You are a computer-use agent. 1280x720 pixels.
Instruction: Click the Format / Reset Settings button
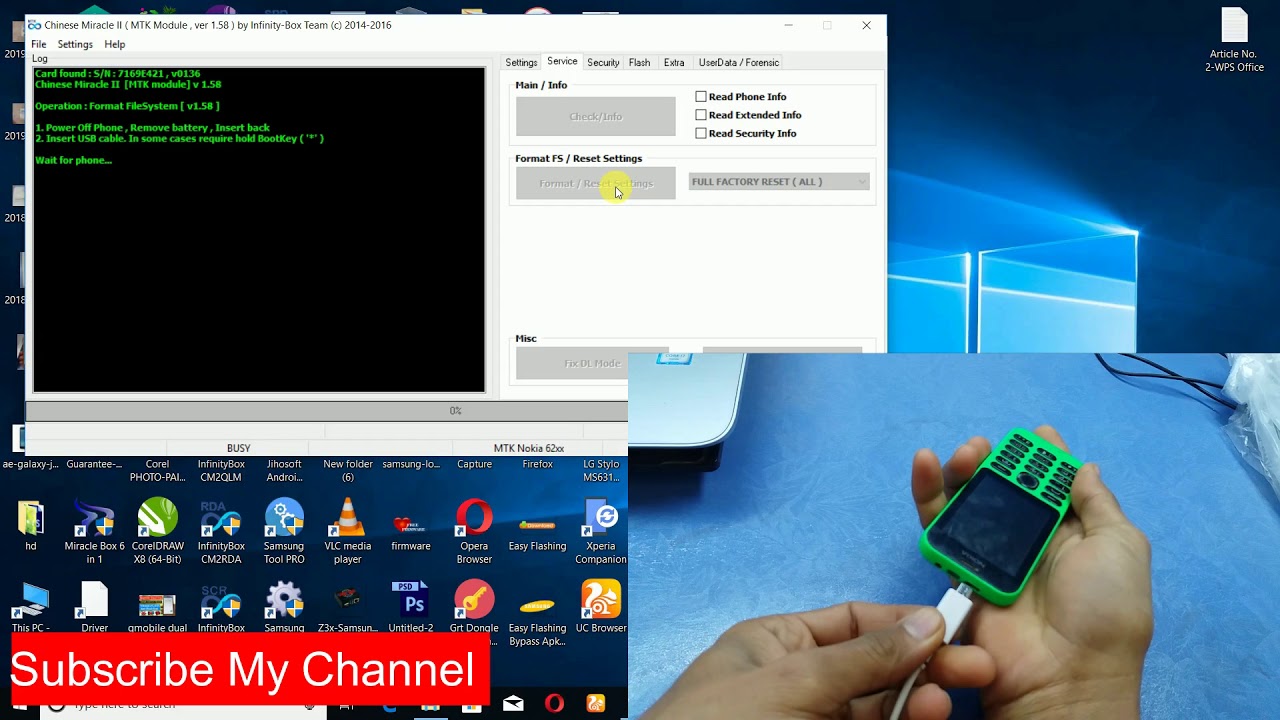point(596,183)
